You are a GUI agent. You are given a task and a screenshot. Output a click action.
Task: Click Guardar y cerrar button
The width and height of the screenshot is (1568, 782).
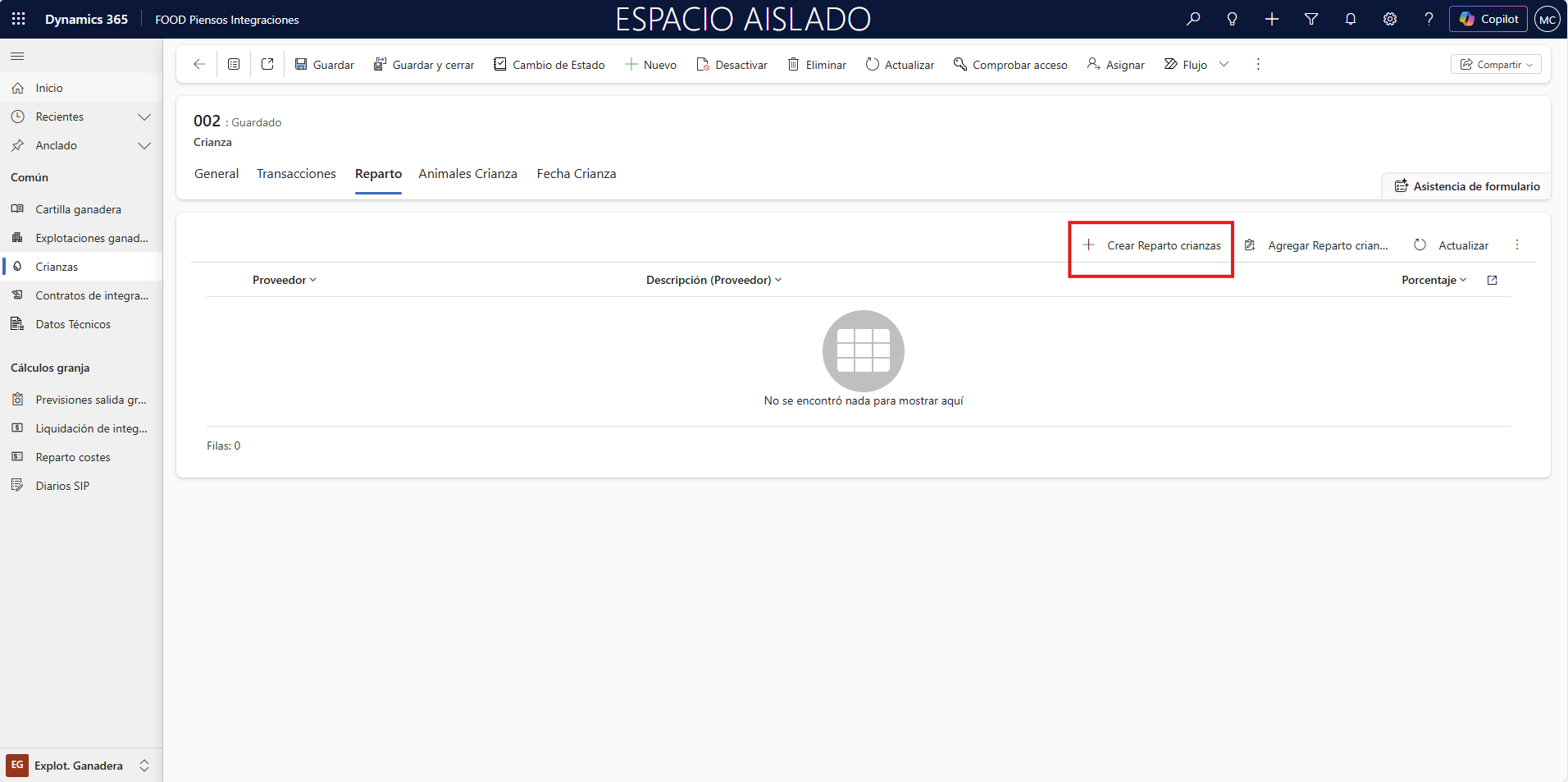click(x=424, y=65)
